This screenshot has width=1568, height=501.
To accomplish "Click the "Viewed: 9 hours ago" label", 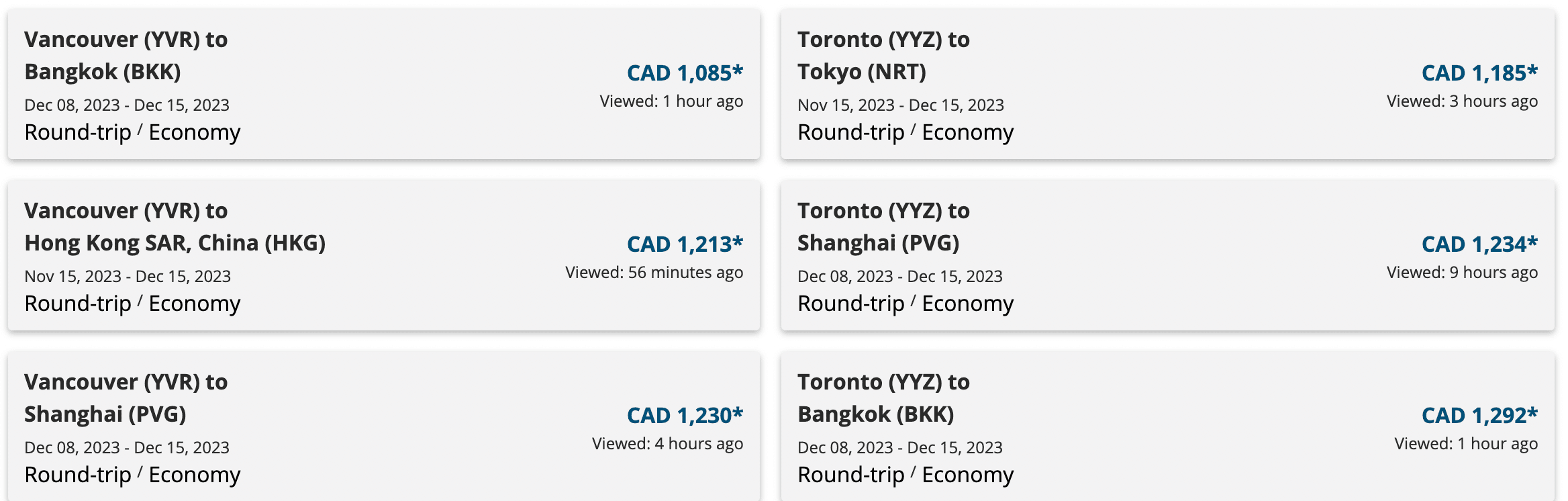I will (x=1462, y=273).
